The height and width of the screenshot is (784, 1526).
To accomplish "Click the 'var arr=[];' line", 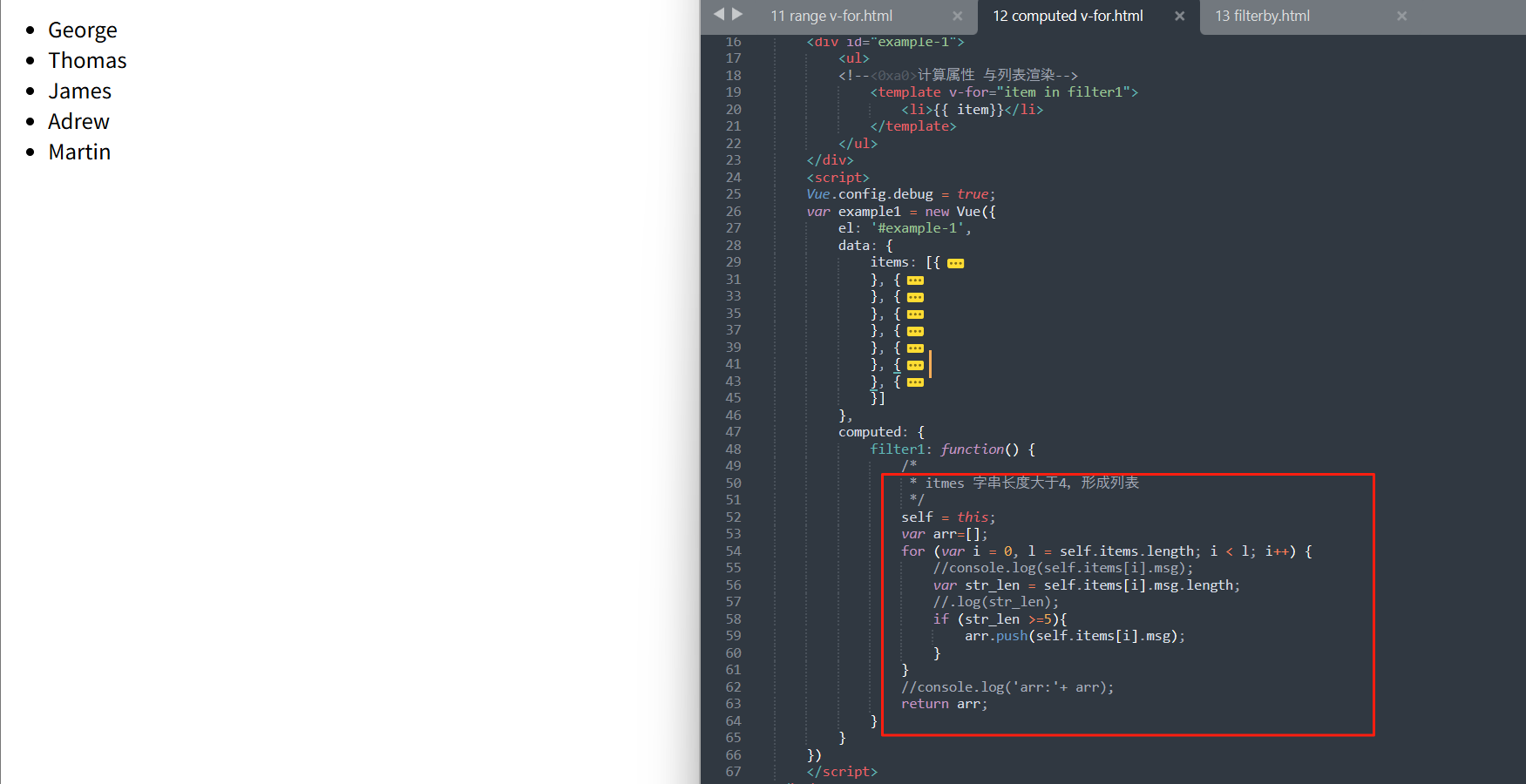I will [945, 534].
